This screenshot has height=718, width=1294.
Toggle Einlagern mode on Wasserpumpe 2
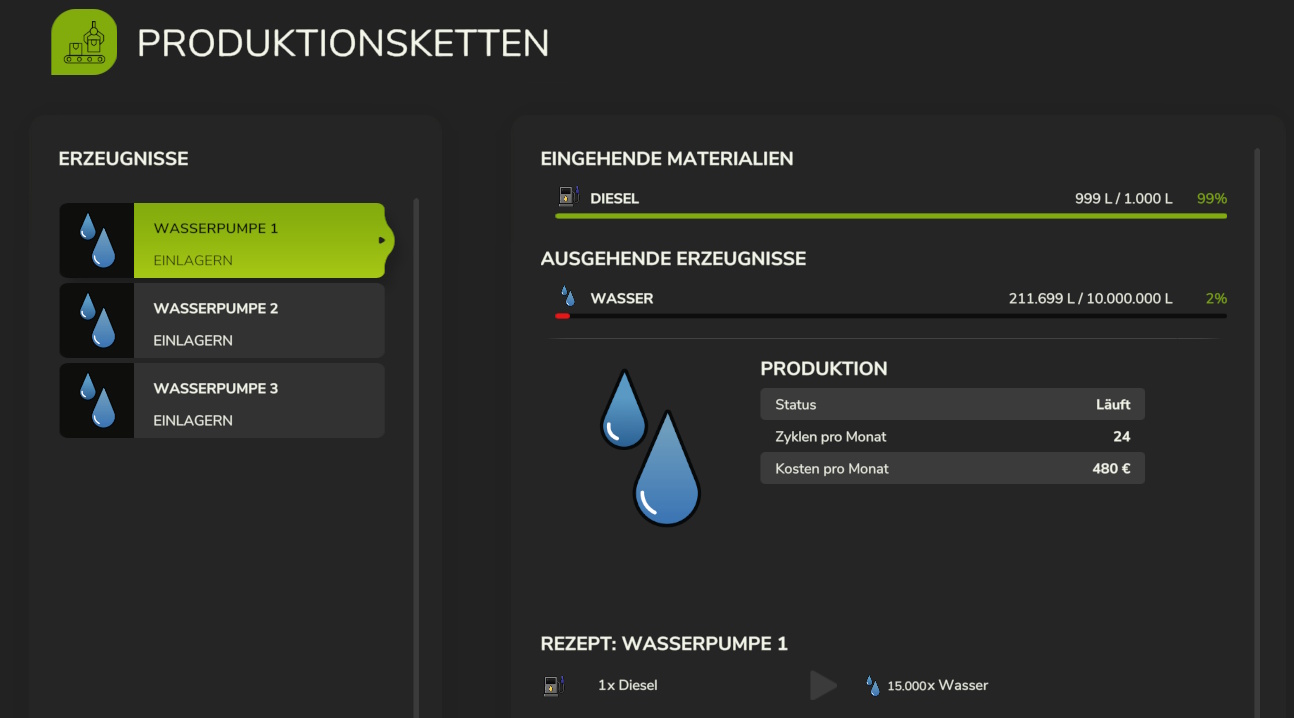[x=193, y=340]
